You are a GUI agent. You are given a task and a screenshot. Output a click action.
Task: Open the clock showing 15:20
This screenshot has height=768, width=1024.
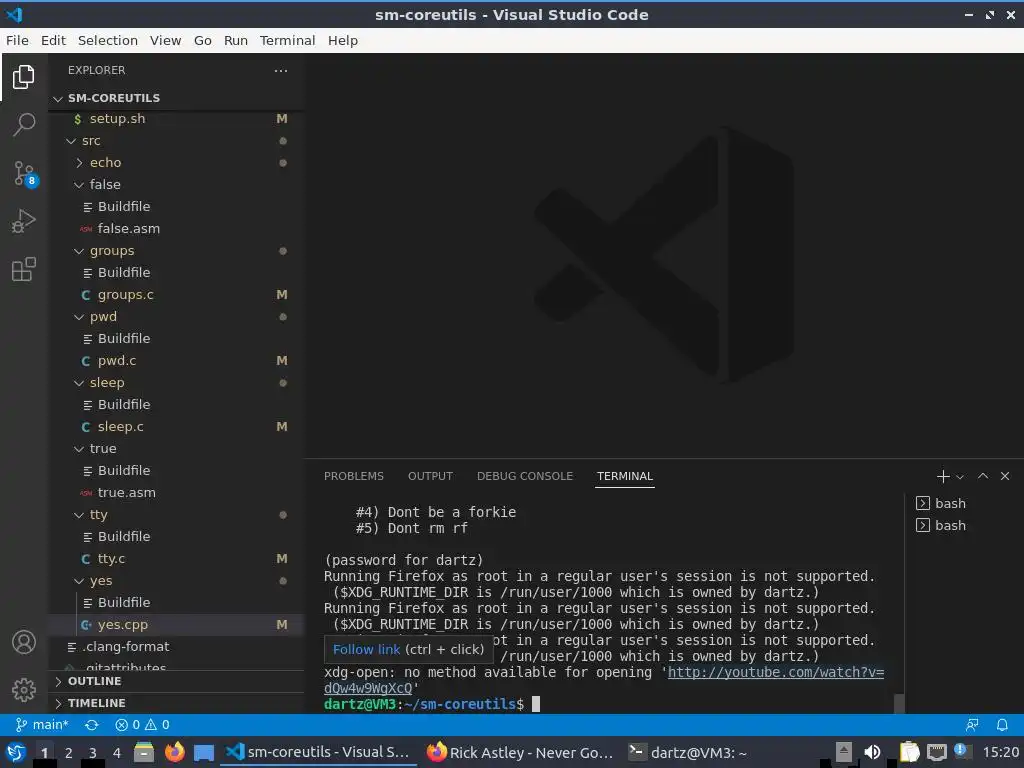pyautogui.click(x=1000, y=752)
